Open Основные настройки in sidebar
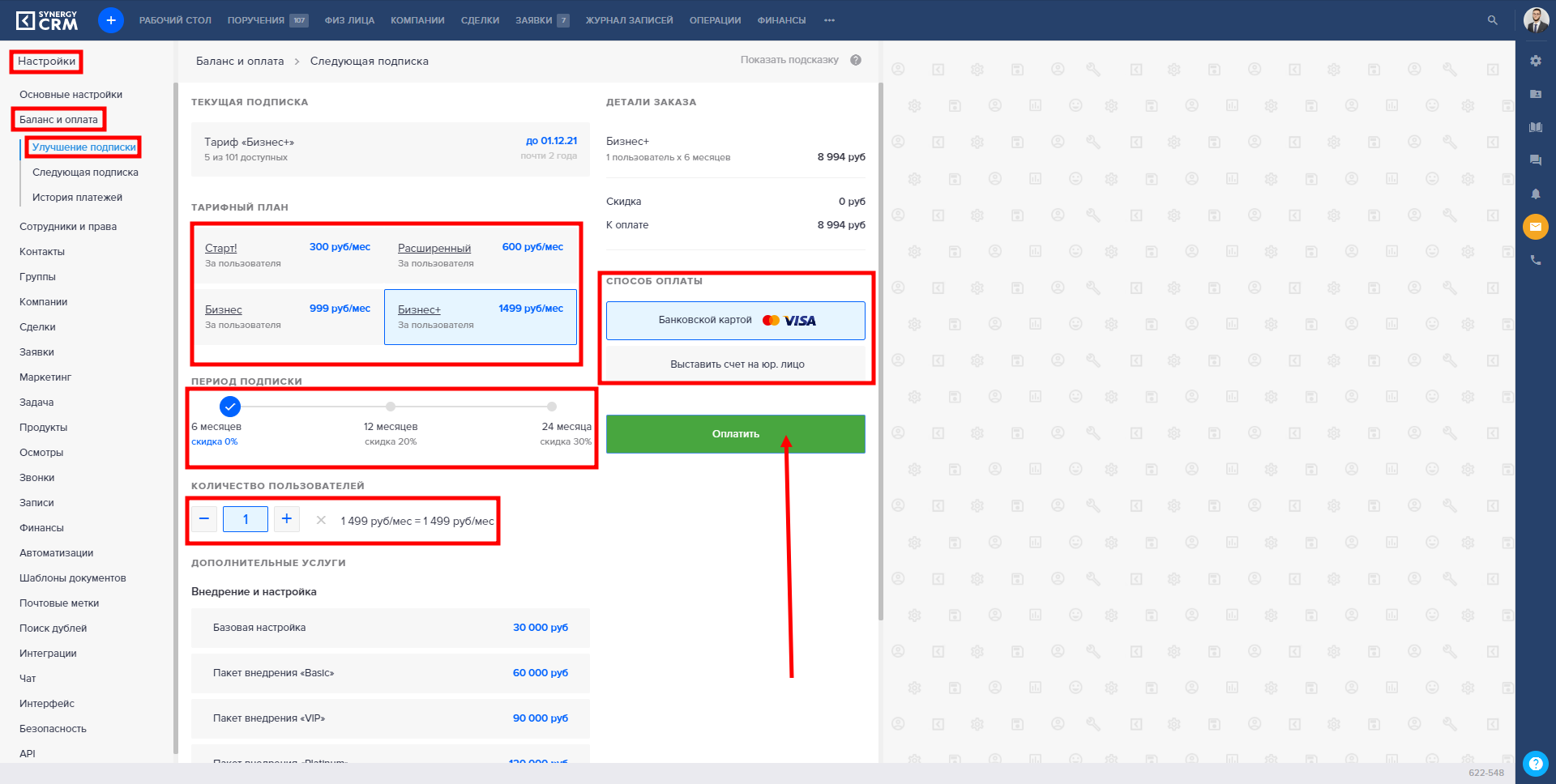The height and width of the screenshot is (784, 1556). click(71, 95)
